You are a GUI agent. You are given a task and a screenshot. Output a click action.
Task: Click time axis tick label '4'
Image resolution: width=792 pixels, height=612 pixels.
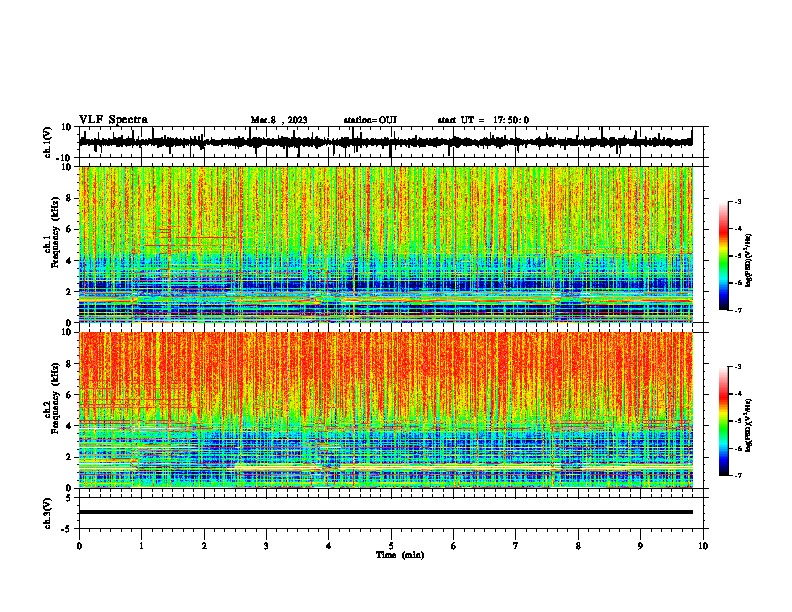click(x=329, y=546)
